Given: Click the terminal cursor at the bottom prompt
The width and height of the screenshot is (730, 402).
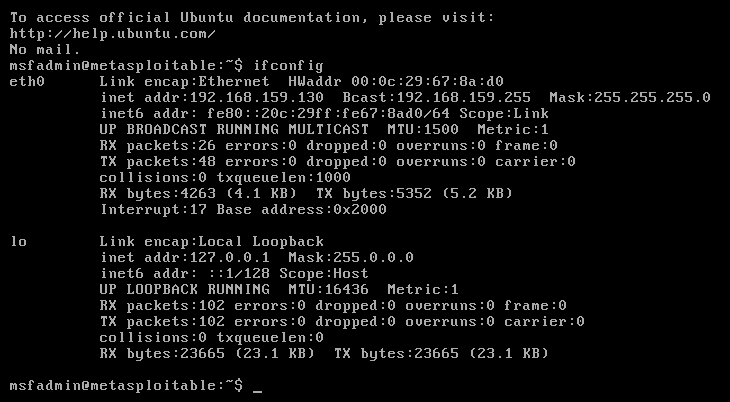Looking at the screenshot, I should [257, 388].
